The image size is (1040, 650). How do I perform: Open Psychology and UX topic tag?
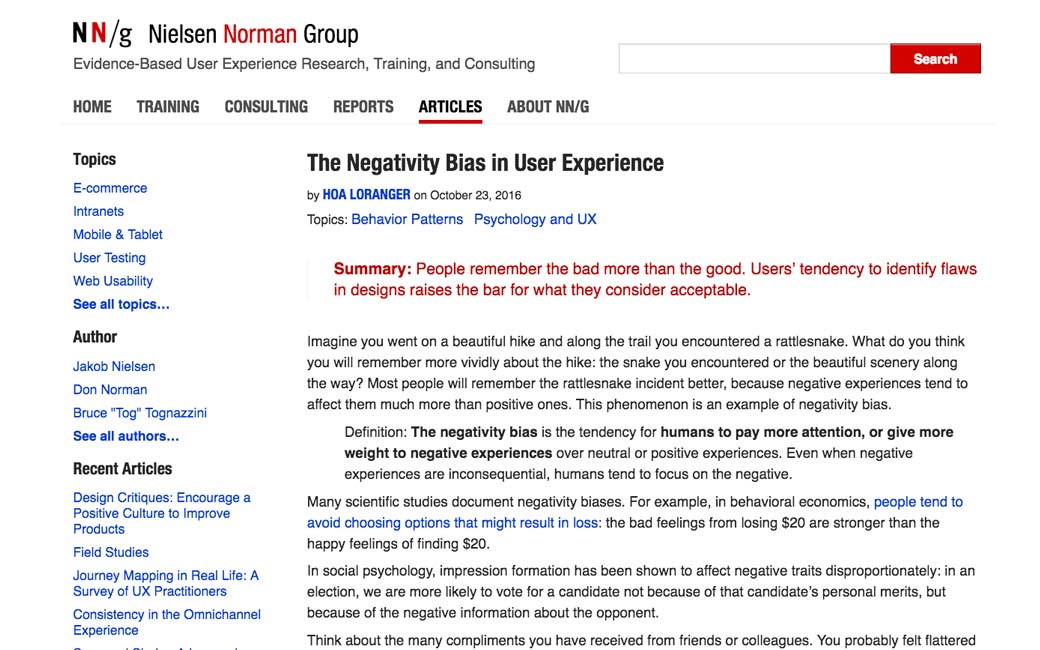tap(535, 219)
